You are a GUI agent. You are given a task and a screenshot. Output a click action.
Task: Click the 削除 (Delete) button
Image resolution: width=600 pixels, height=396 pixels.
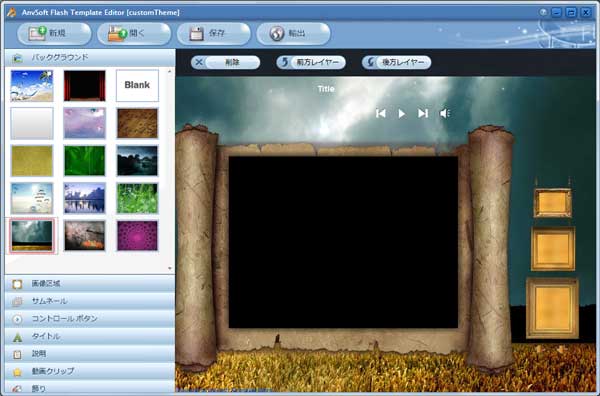pyautogui.click(x=225, y=62)
